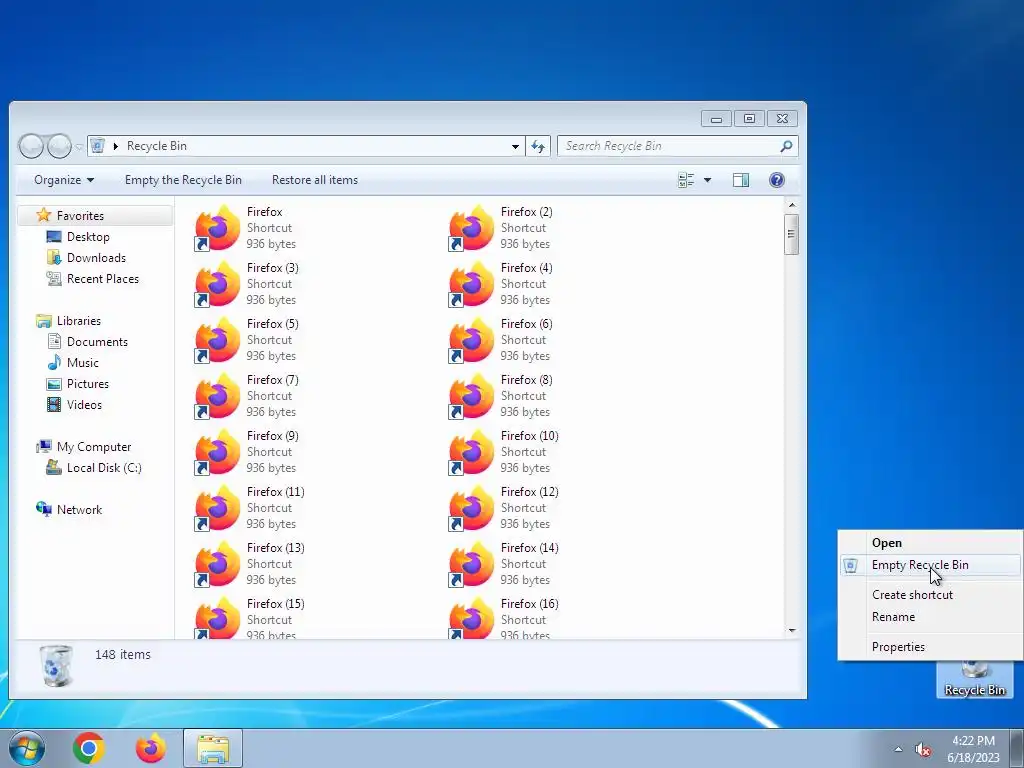
Task: Open Firefox from the taskbar
Action: point(151,748)
